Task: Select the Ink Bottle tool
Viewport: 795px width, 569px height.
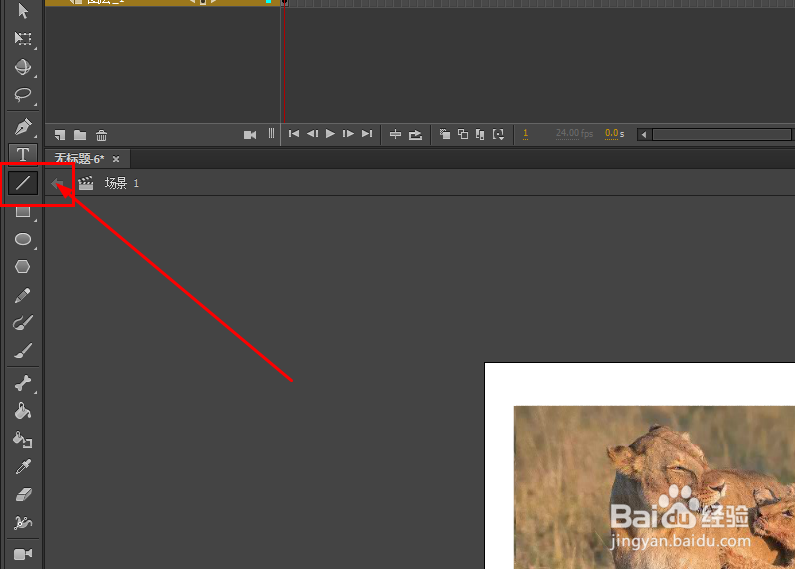Action: [23, 439]
